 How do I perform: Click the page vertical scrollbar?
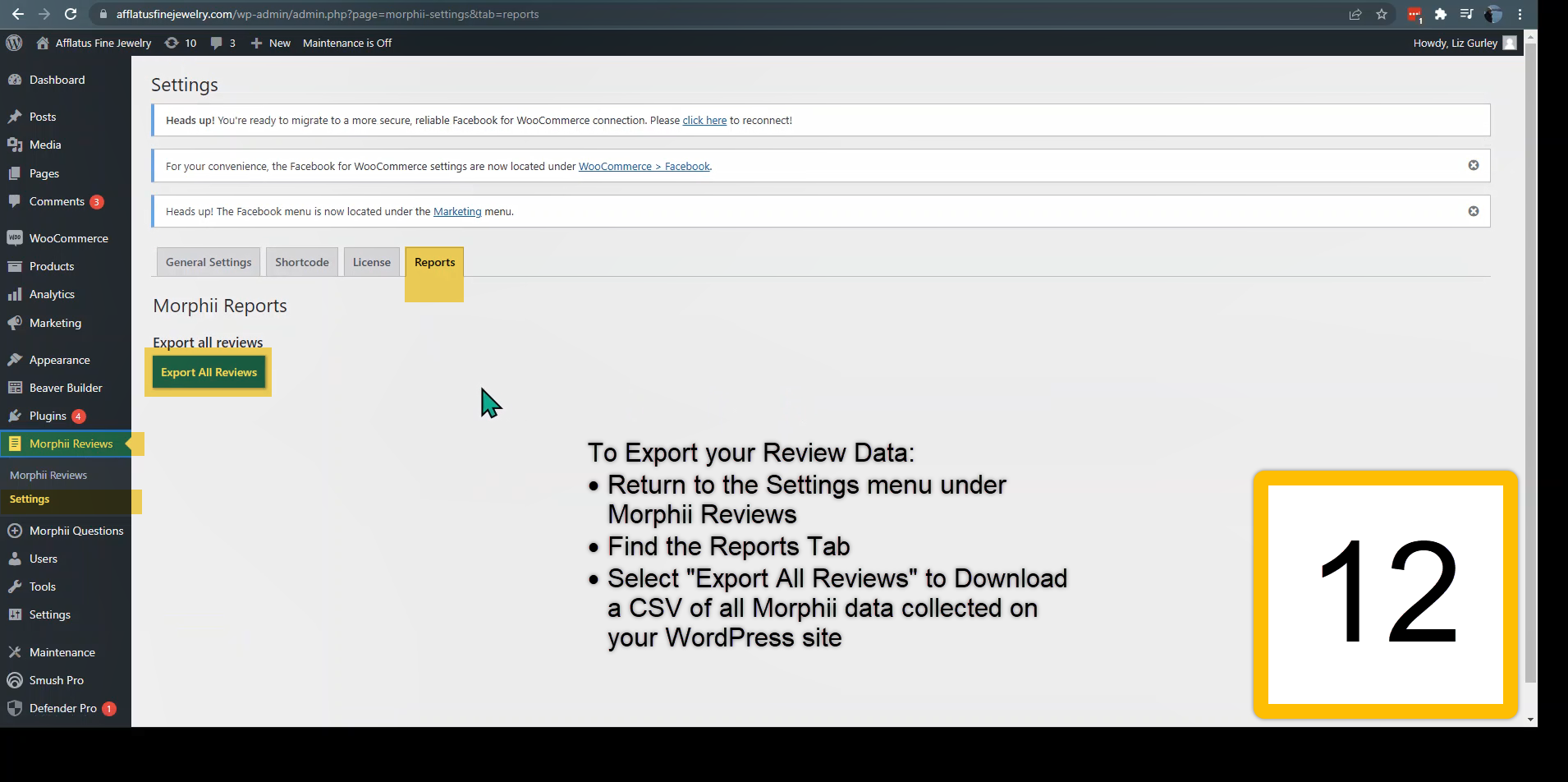[1530, 361]
